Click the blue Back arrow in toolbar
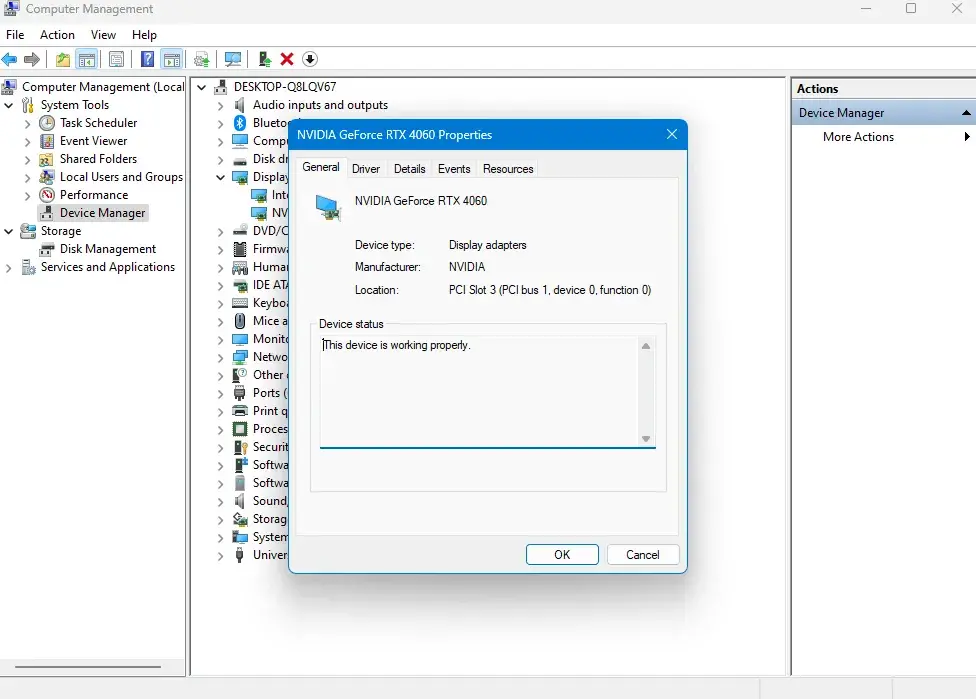 click(10, 60)
